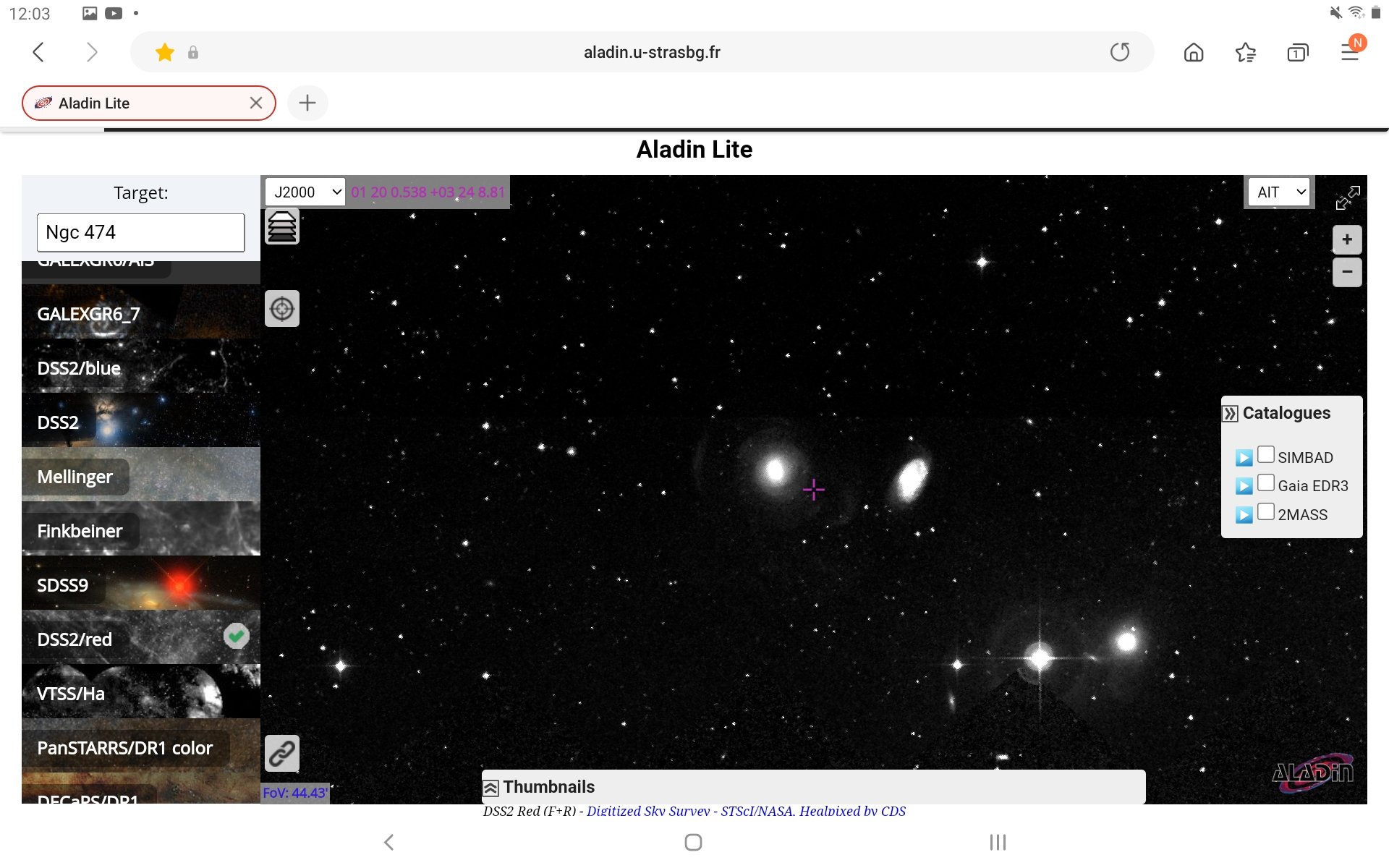The image size is (1389, 868).
Task: Select the VTSS/Ha survey
Action: click(x=141, y=692)
